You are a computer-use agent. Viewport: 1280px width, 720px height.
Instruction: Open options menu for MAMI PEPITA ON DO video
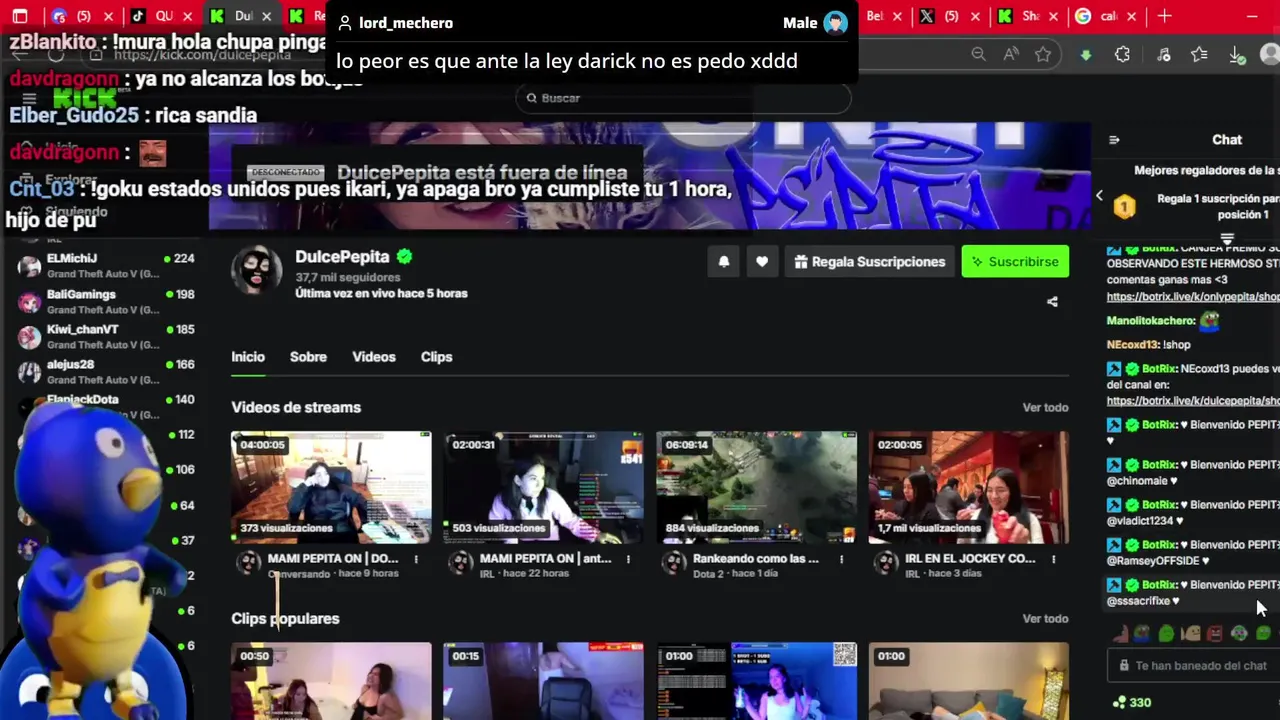point(416,559)
